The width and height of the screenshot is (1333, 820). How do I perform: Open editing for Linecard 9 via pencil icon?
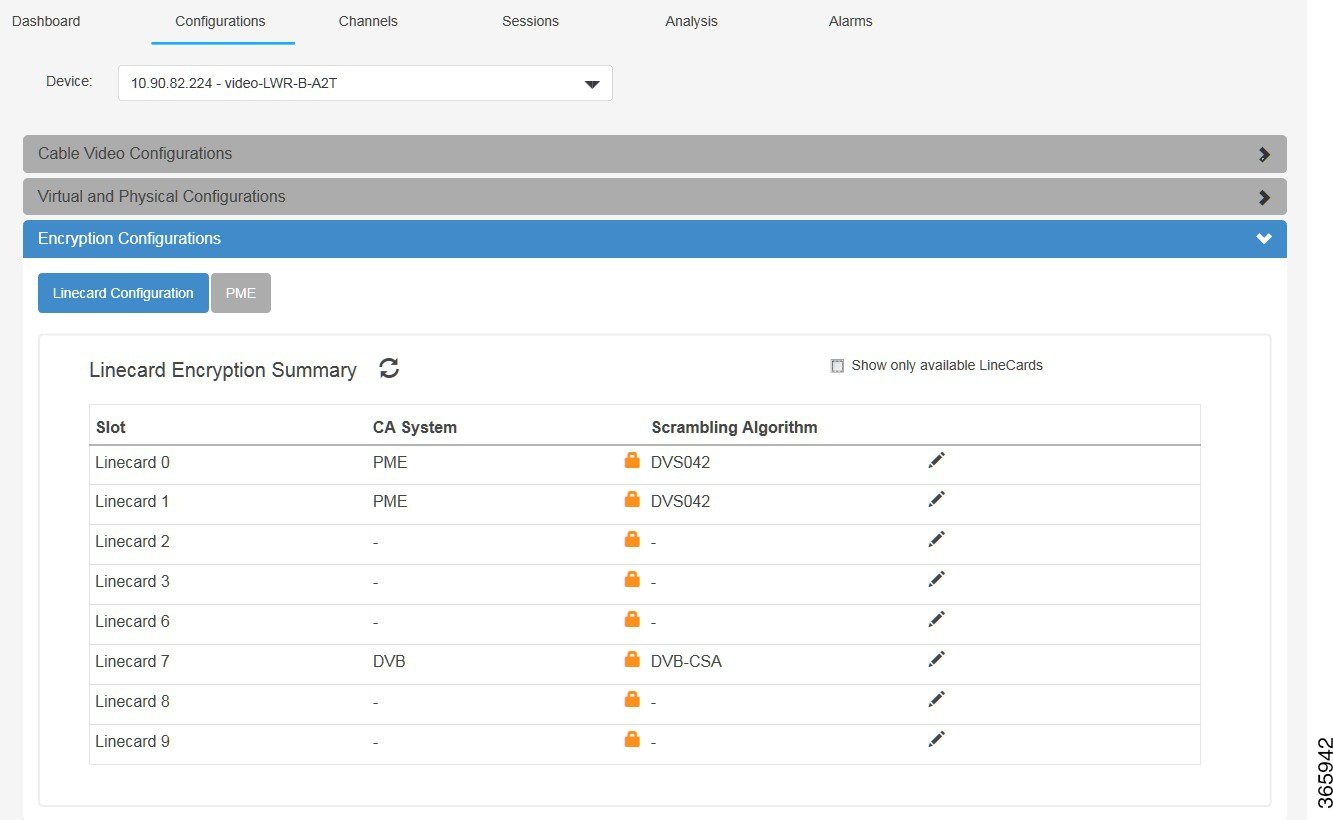(936, 738)
